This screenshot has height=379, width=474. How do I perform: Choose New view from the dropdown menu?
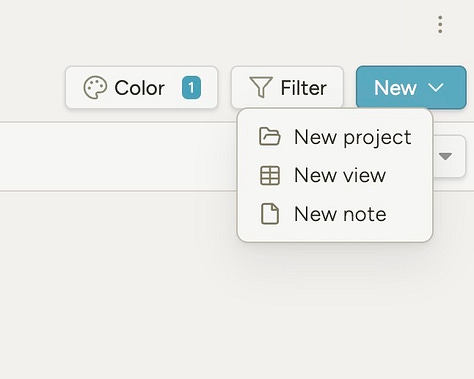coord(335,175)
